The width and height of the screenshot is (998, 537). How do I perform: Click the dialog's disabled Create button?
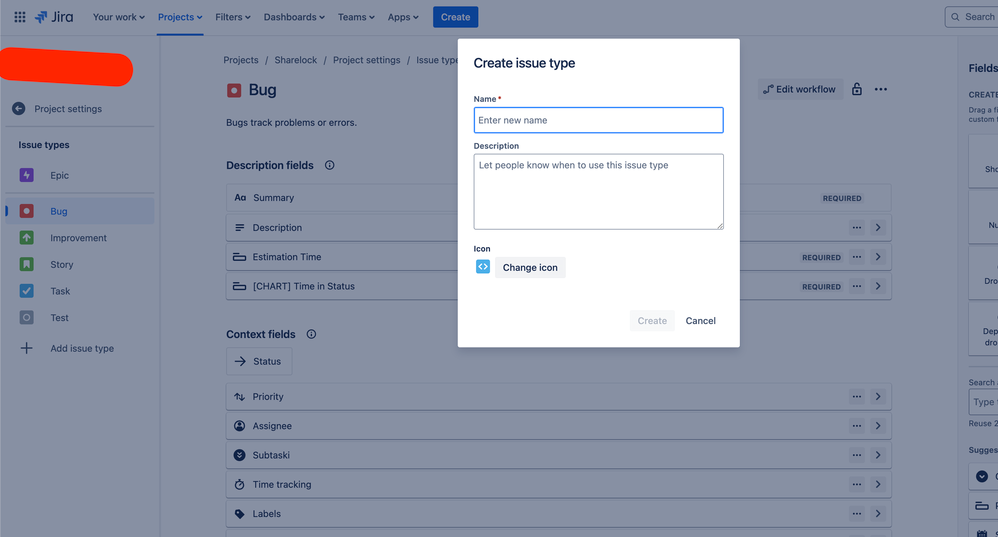[x=652, y=321]
